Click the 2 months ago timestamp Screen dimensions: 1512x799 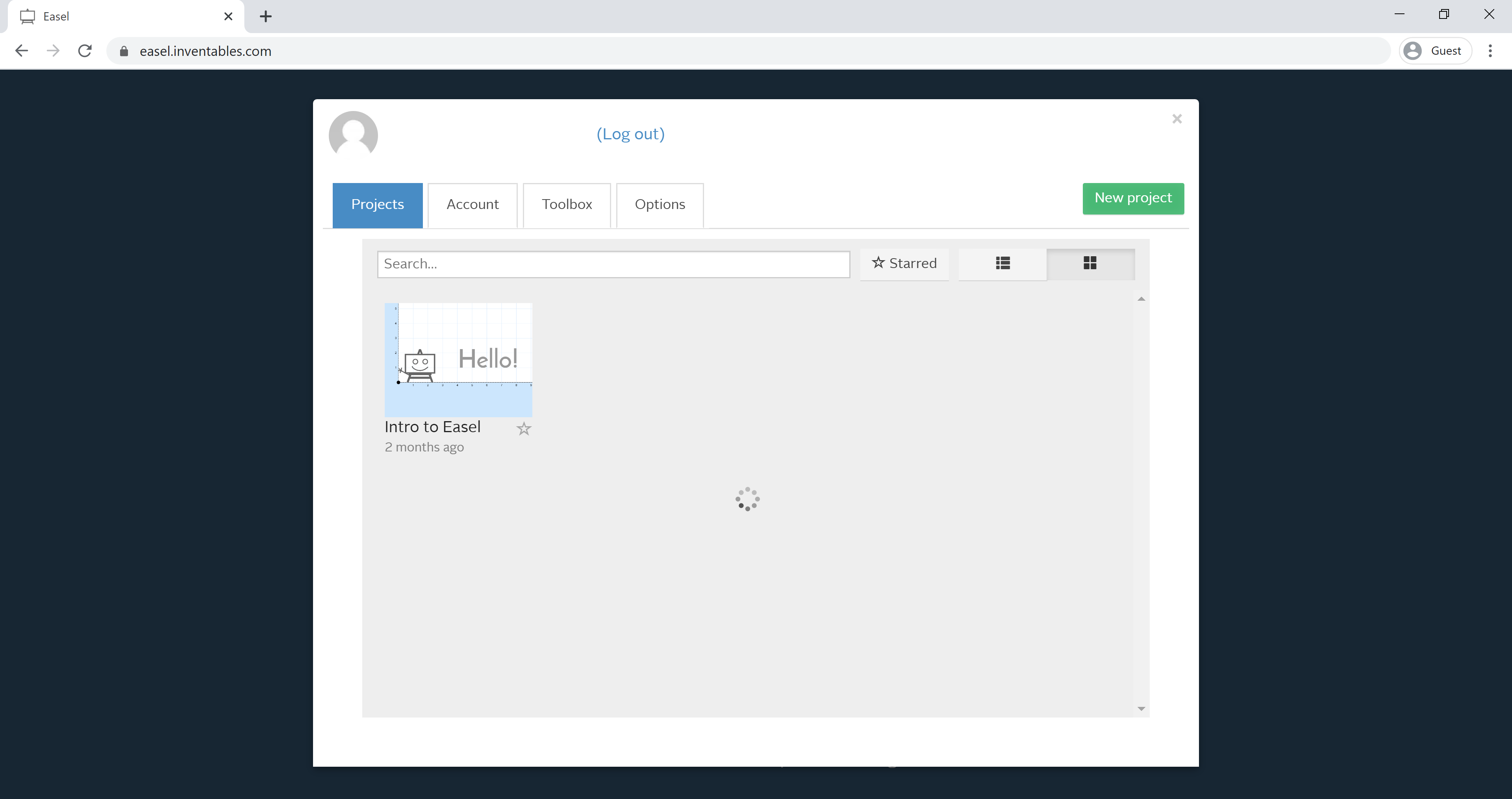pyautogui.click(x=424, y=447)
